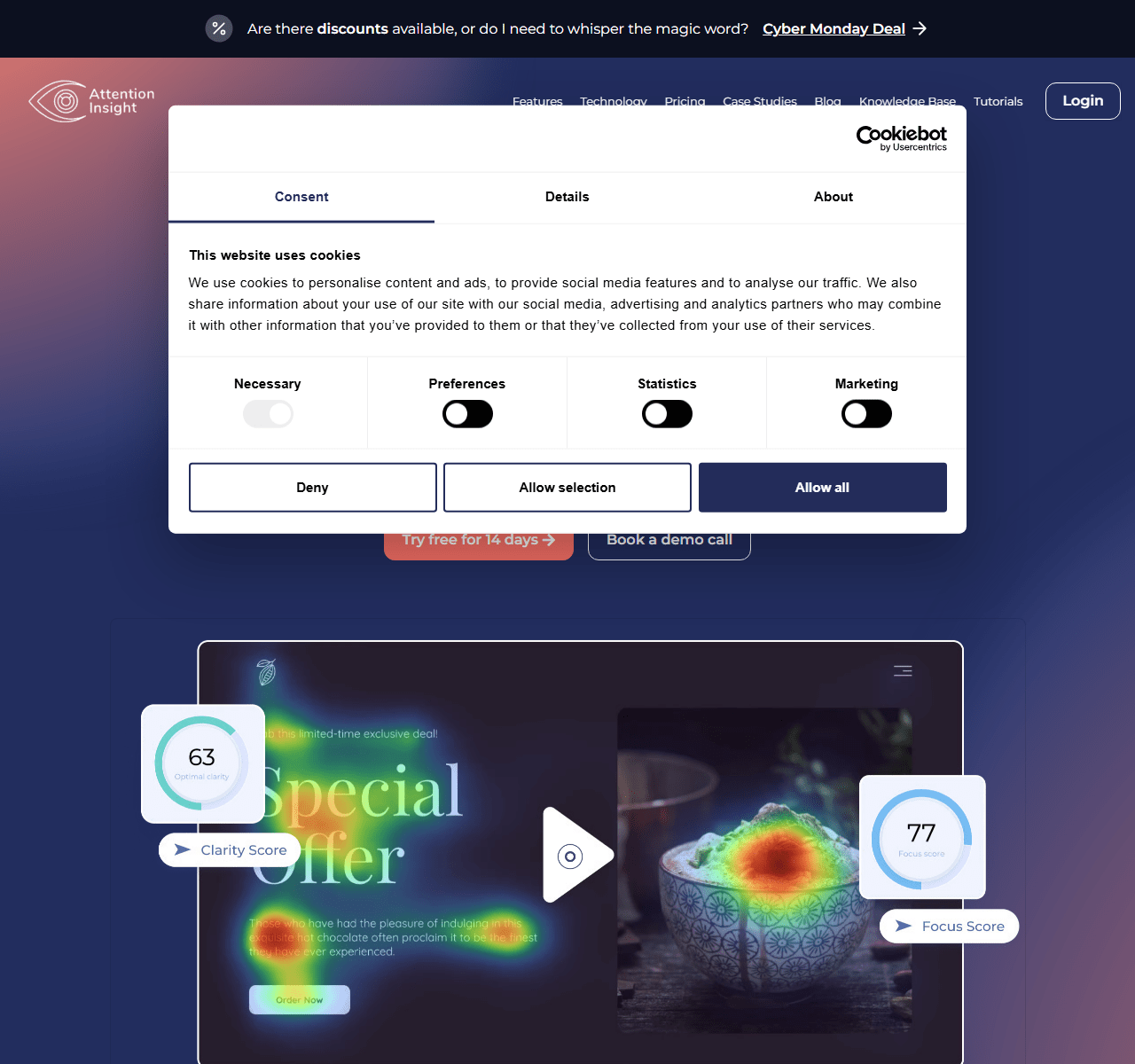Viewport: 1135px width, 1064px height.
Task: Click the Focus Score arrow label
Action: (x=949, y=927)
